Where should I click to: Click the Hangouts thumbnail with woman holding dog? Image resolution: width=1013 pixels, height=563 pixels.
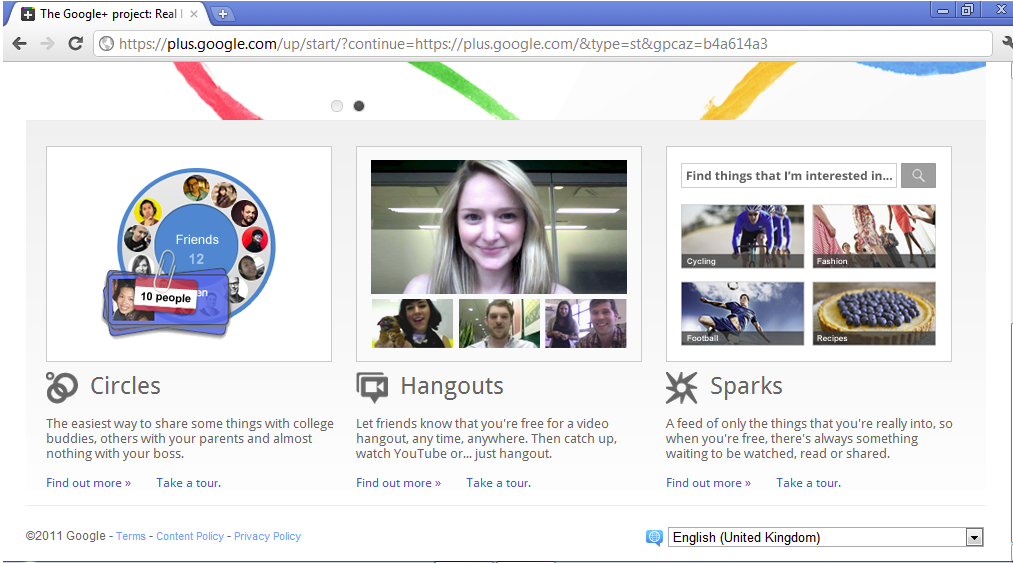[412, 323]
